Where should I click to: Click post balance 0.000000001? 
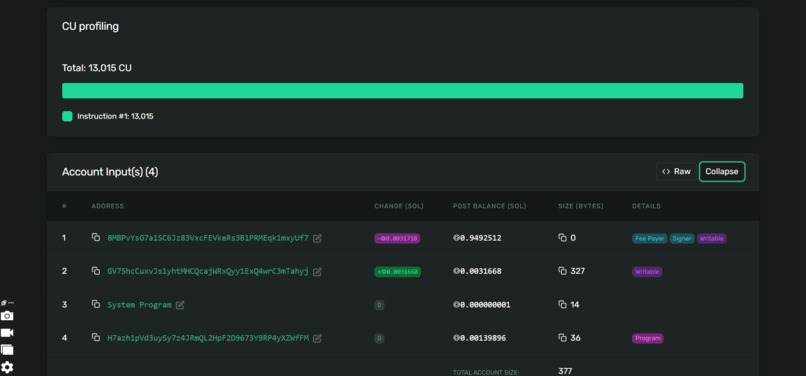[x=482, y=305]
